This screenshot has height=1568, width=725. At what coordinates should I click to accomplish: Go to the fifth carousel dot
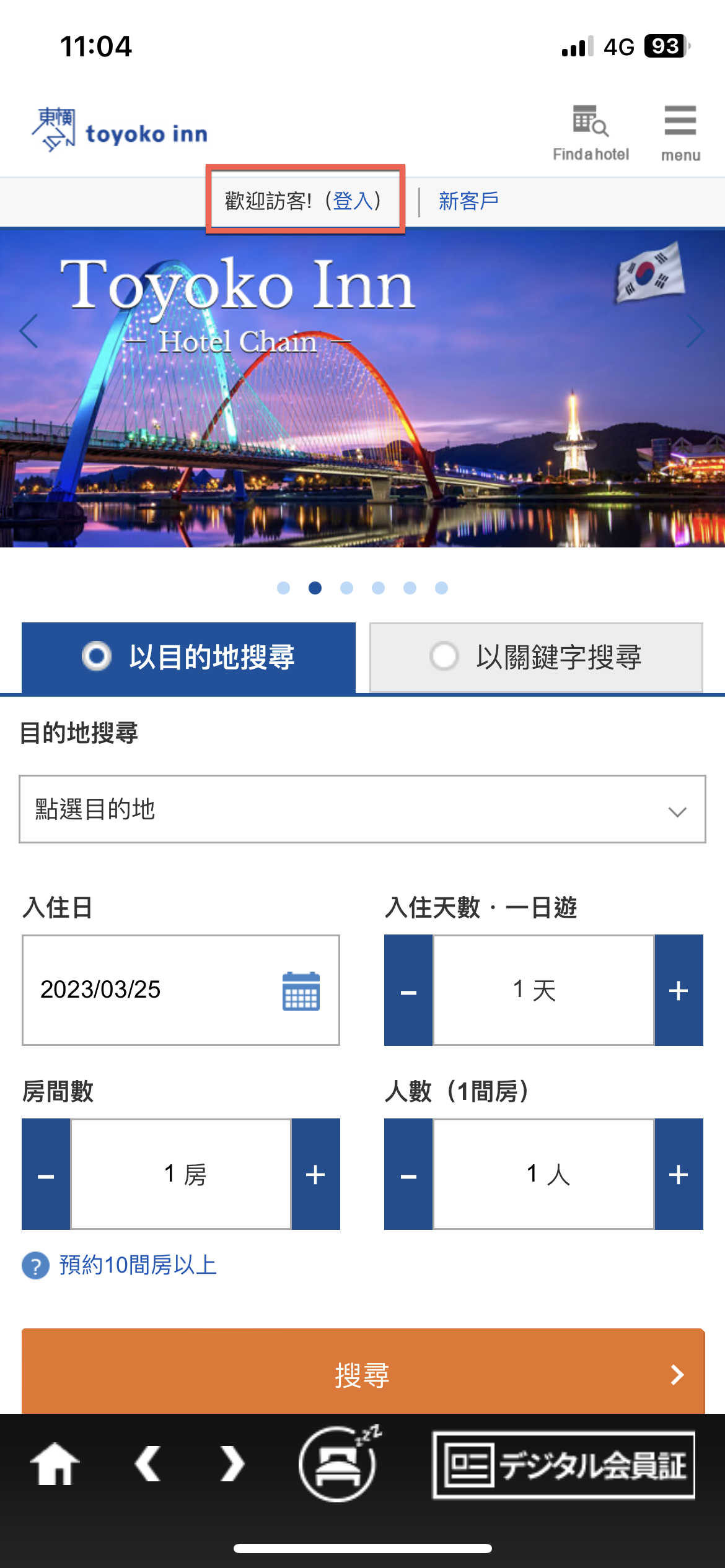[x=410, y=588]
